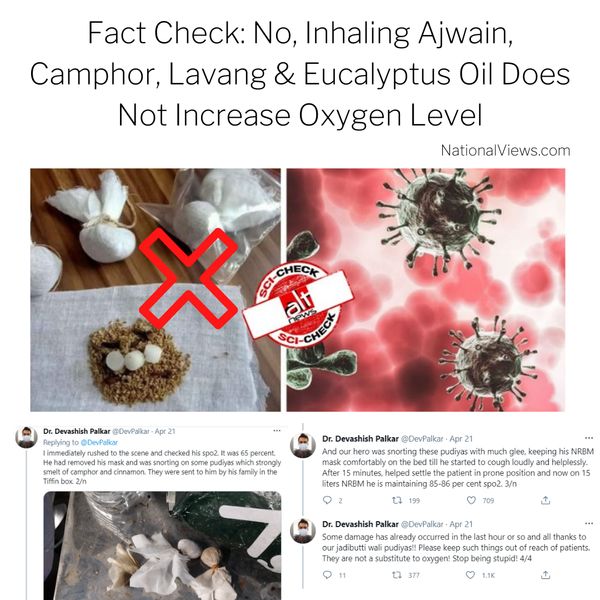This screenshot has height=600, width=600.
Task: Open more options on the 4/4 tweet
Action: pyautogui.click(x=589, y=523)
